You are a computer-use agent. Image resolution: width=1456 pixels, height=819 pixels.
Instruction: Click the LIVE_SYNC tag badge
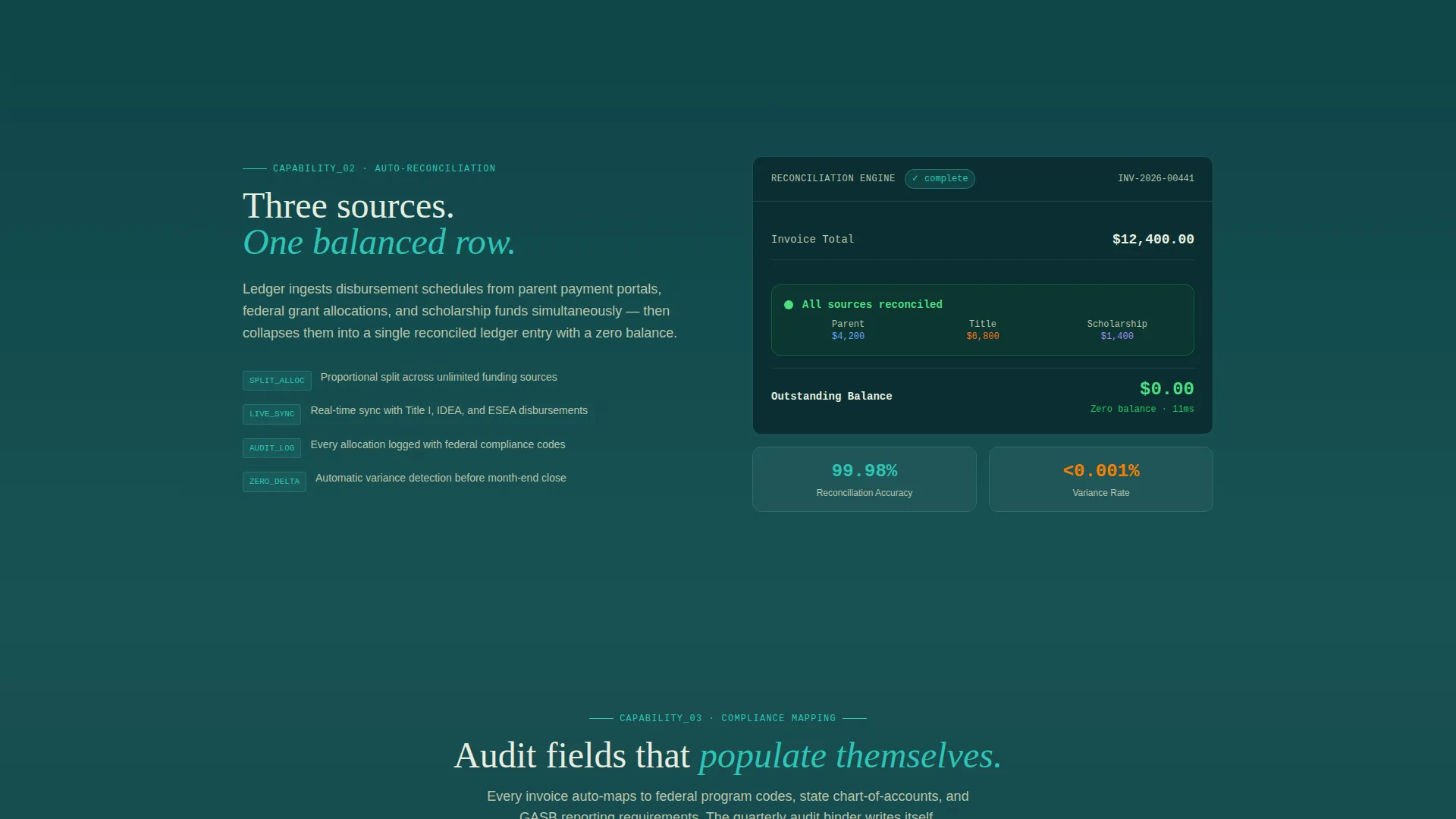click(271, 414)
